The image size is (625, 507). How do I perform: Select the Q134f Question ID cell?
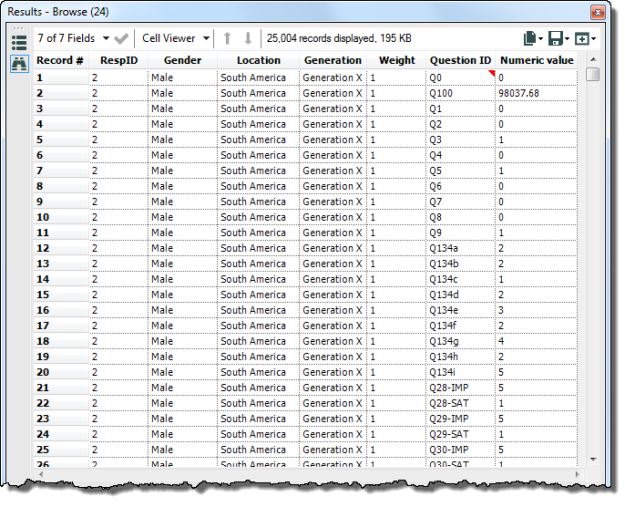pyautogui.click(x=461, y=326)
